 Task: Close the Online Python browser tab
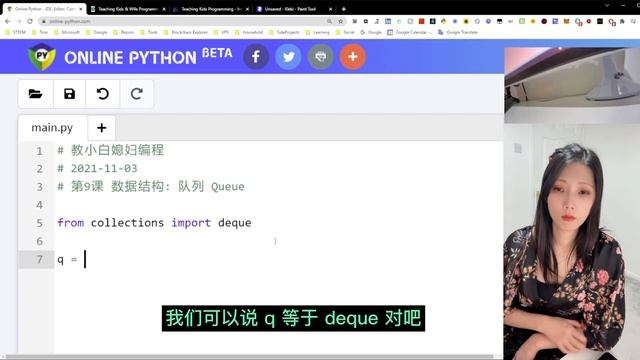(80, 9)
